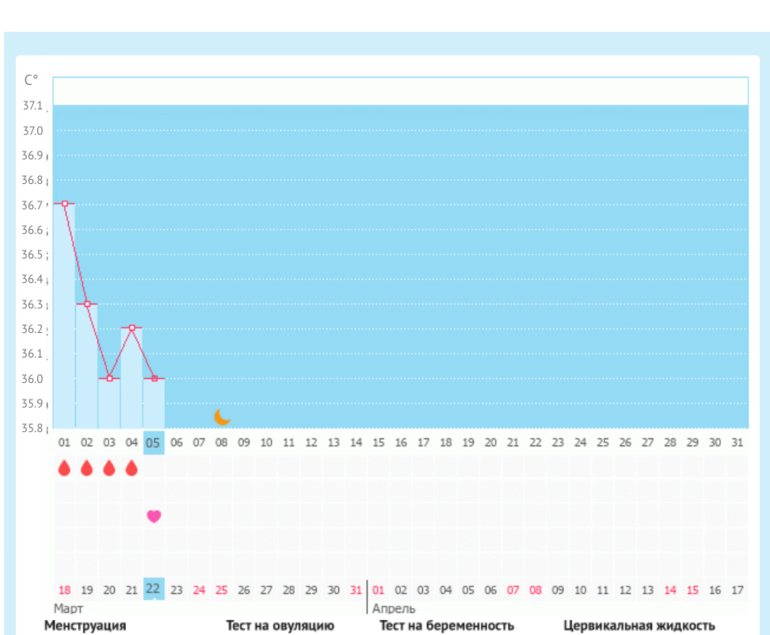Click the Тест на беременность label

[x=447, y=626]
